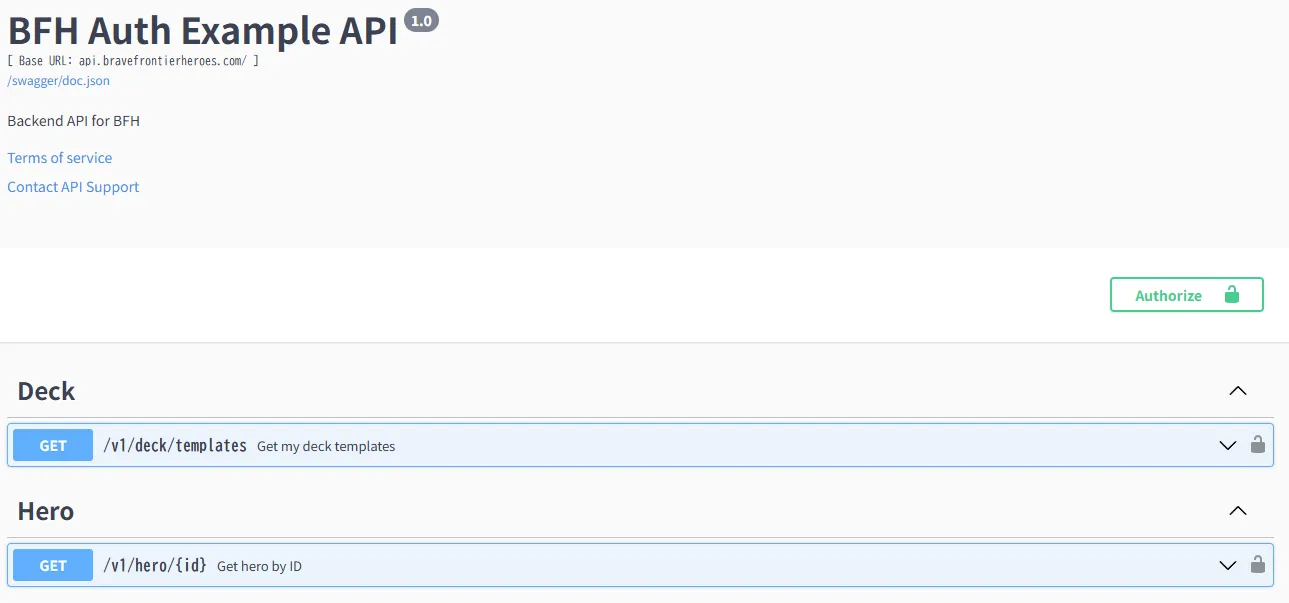Click the BFH Auth Example API title
This screenshot has height=603, width=1289.
(x=203, y=31)
